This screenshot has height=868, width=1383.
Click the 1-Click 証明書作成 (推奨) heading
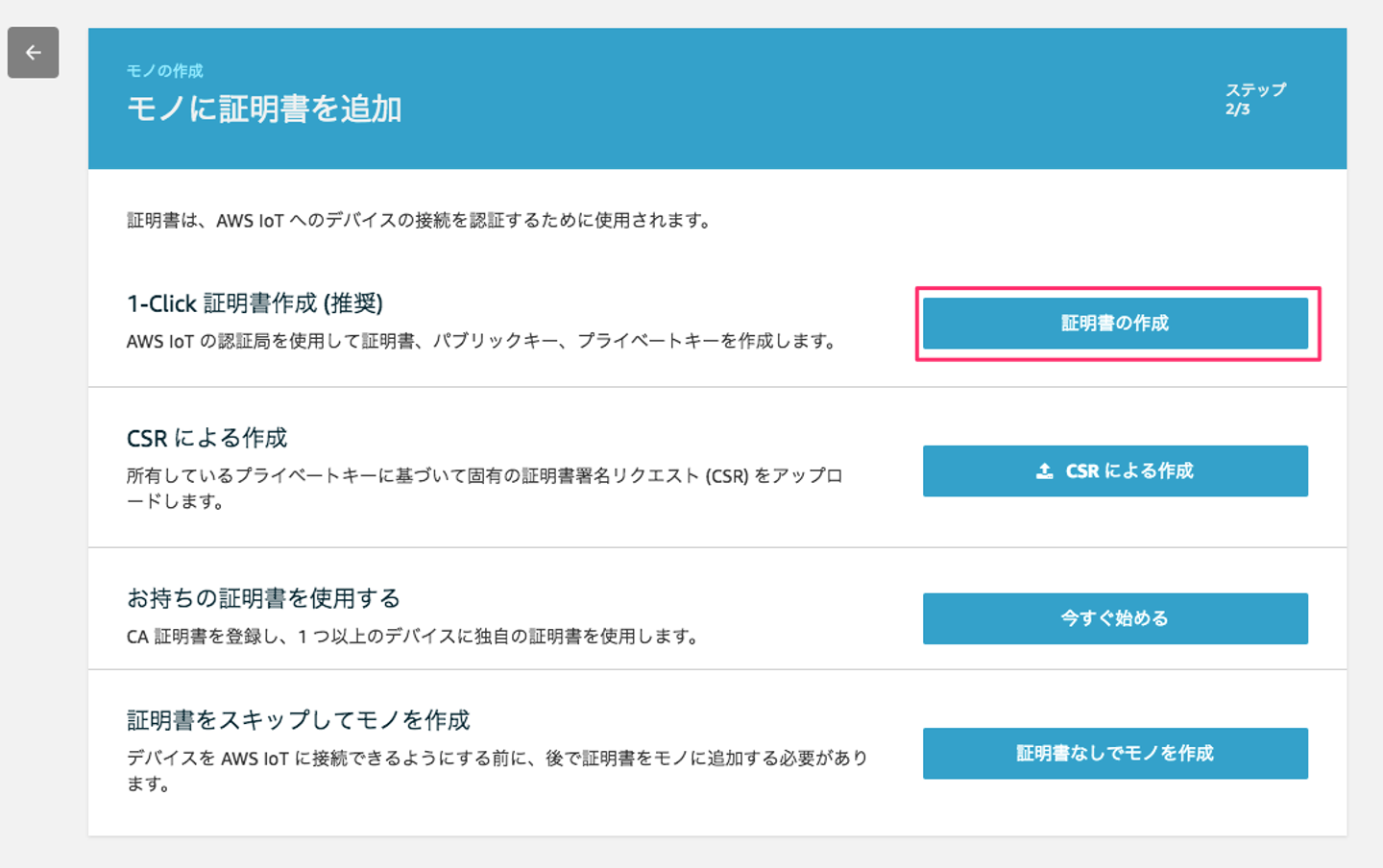click(255, 303)
